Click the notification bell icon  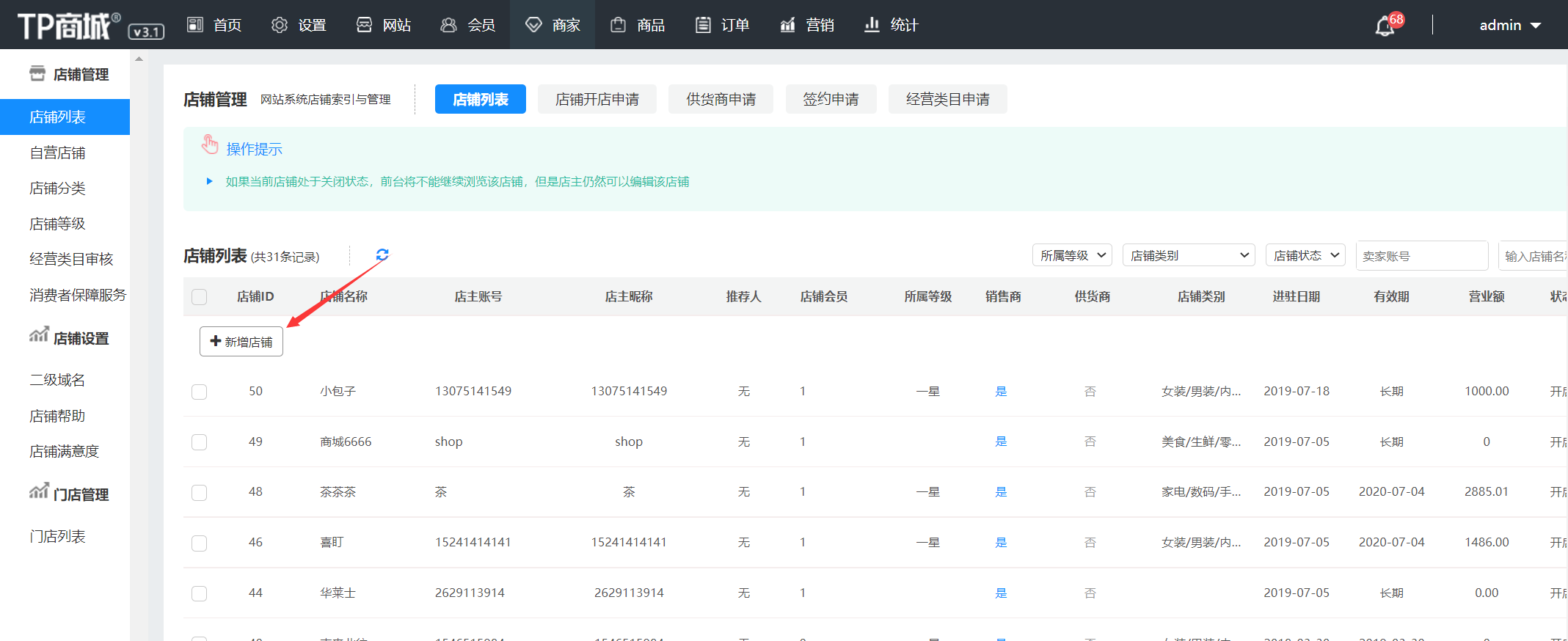tap(1385, 26)
